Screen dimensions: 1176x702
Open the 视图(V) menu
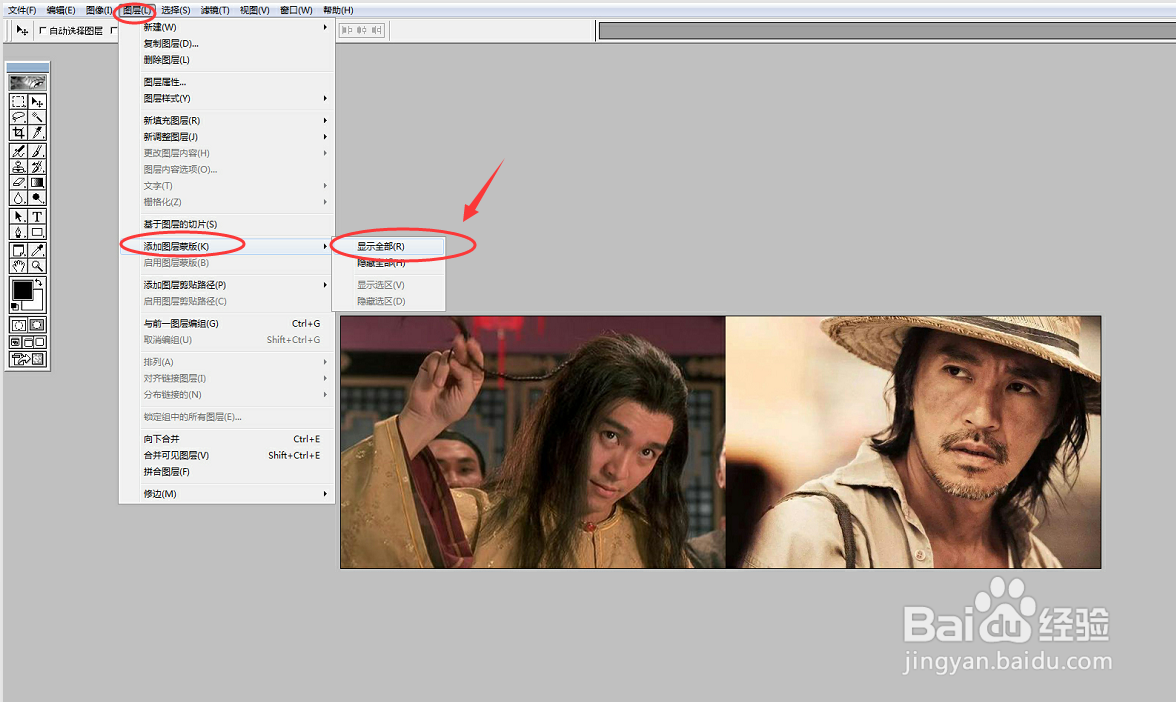click(254, 10)
